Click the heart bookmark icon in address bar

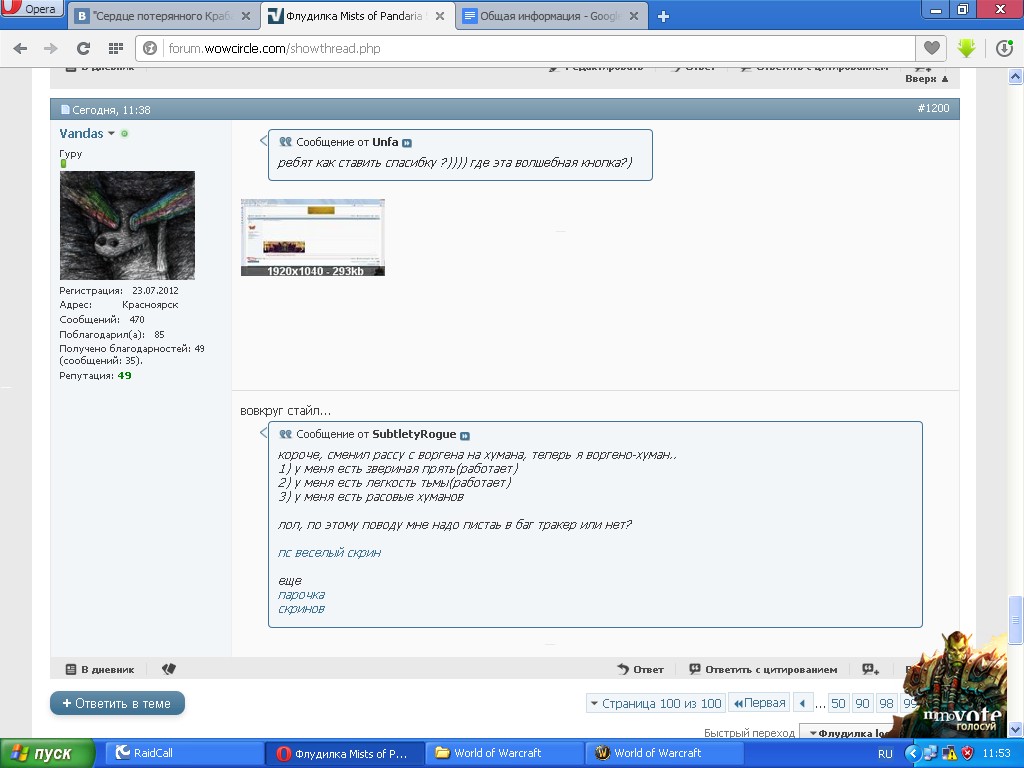(x=931, y=48)
